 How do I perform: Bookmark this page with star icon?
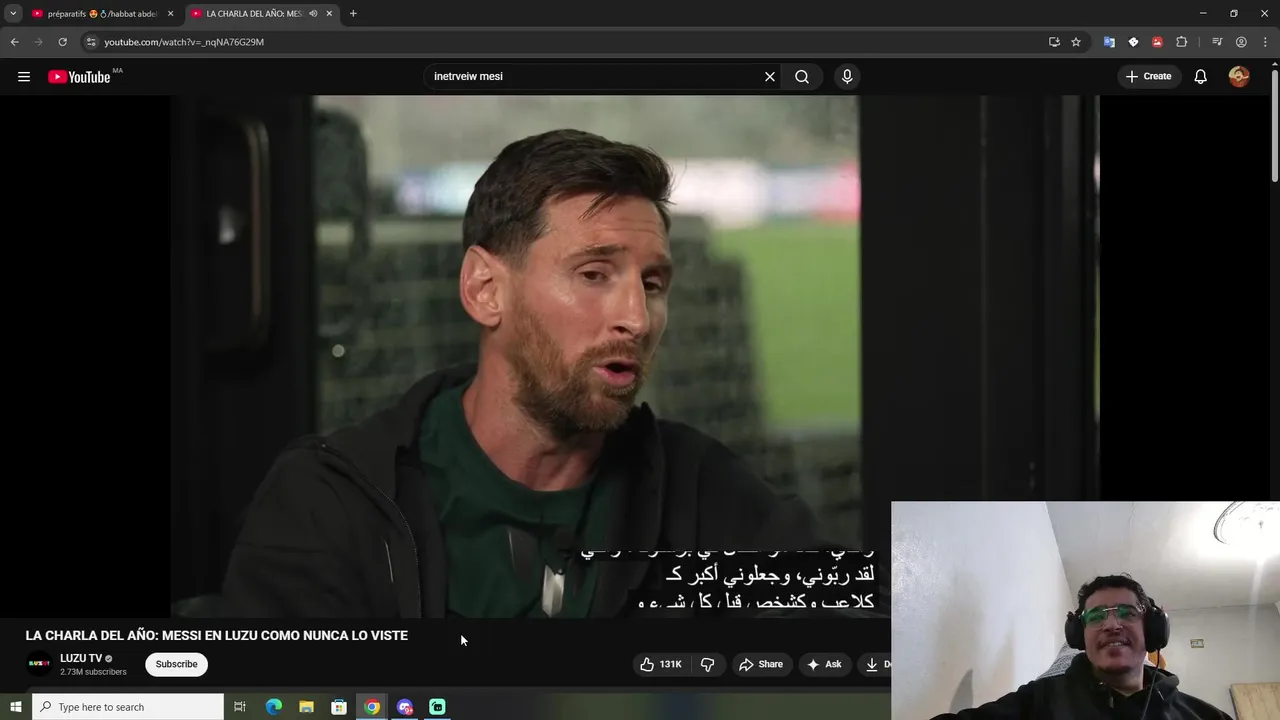click(1076, 42)
